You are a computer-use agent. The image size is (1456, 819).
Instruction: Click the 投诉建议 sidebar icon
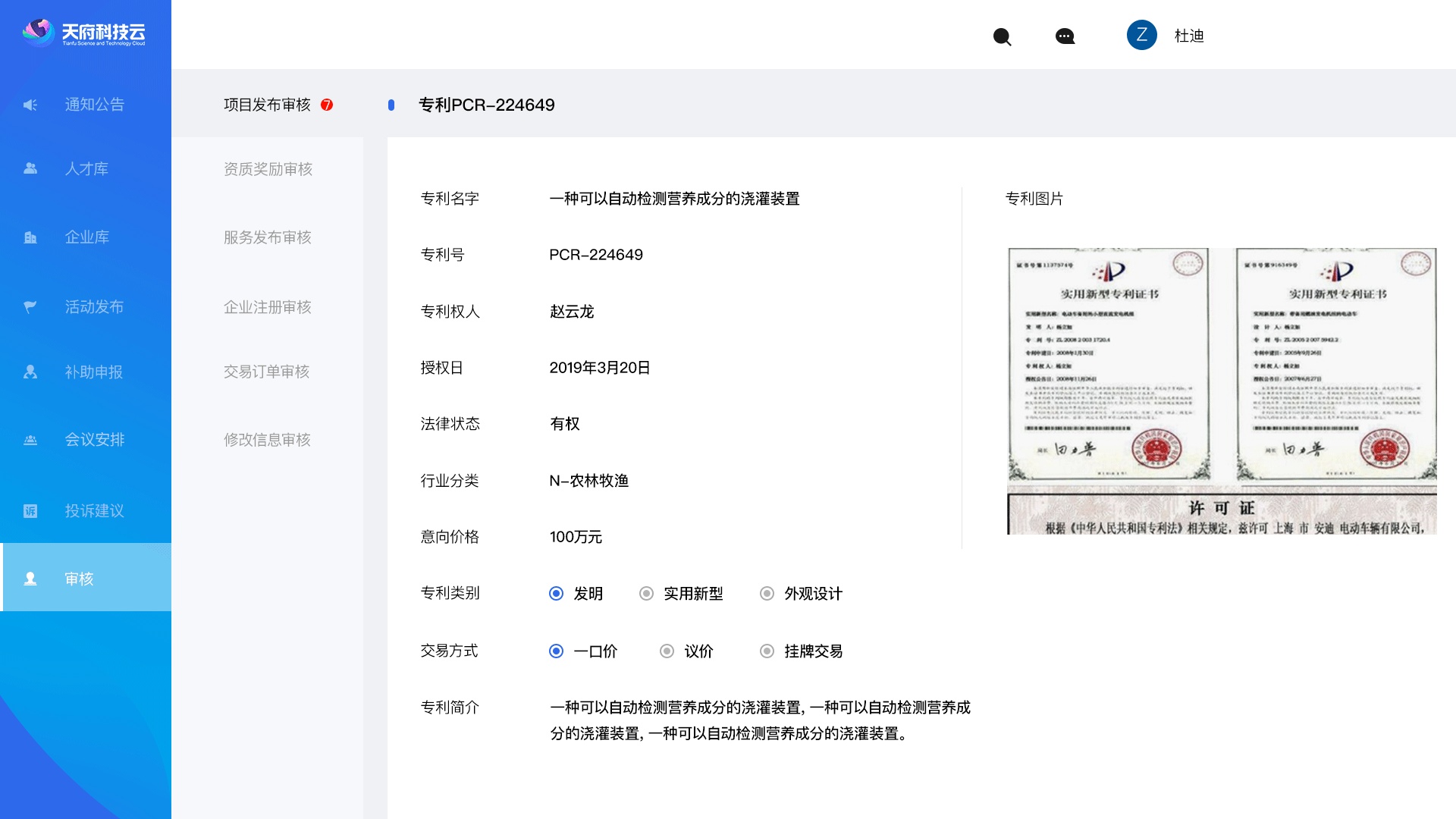tap(30, 510)
